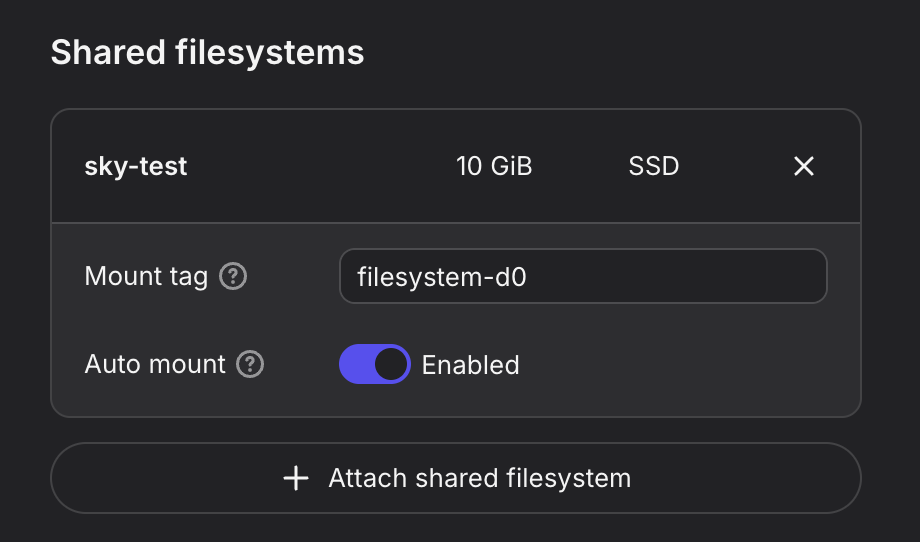The height and width of the screenshot is (542, 920).
Task: Click the SSD storage type label
Action: [654, 166]
